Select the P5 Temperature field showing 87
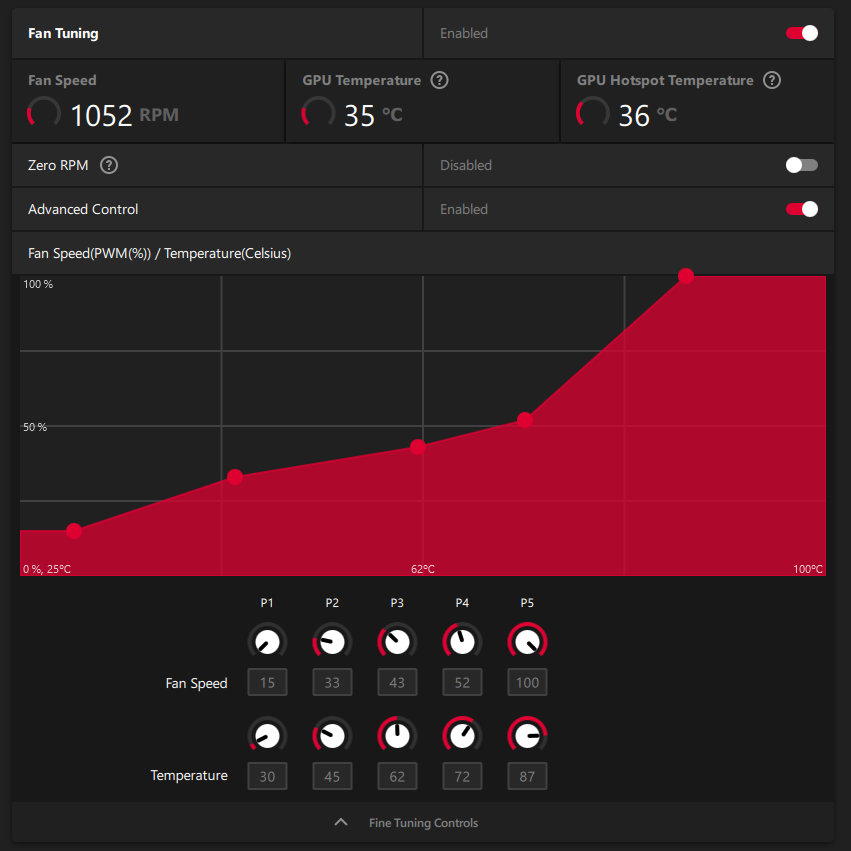851x851 pixels. (527, 776)
